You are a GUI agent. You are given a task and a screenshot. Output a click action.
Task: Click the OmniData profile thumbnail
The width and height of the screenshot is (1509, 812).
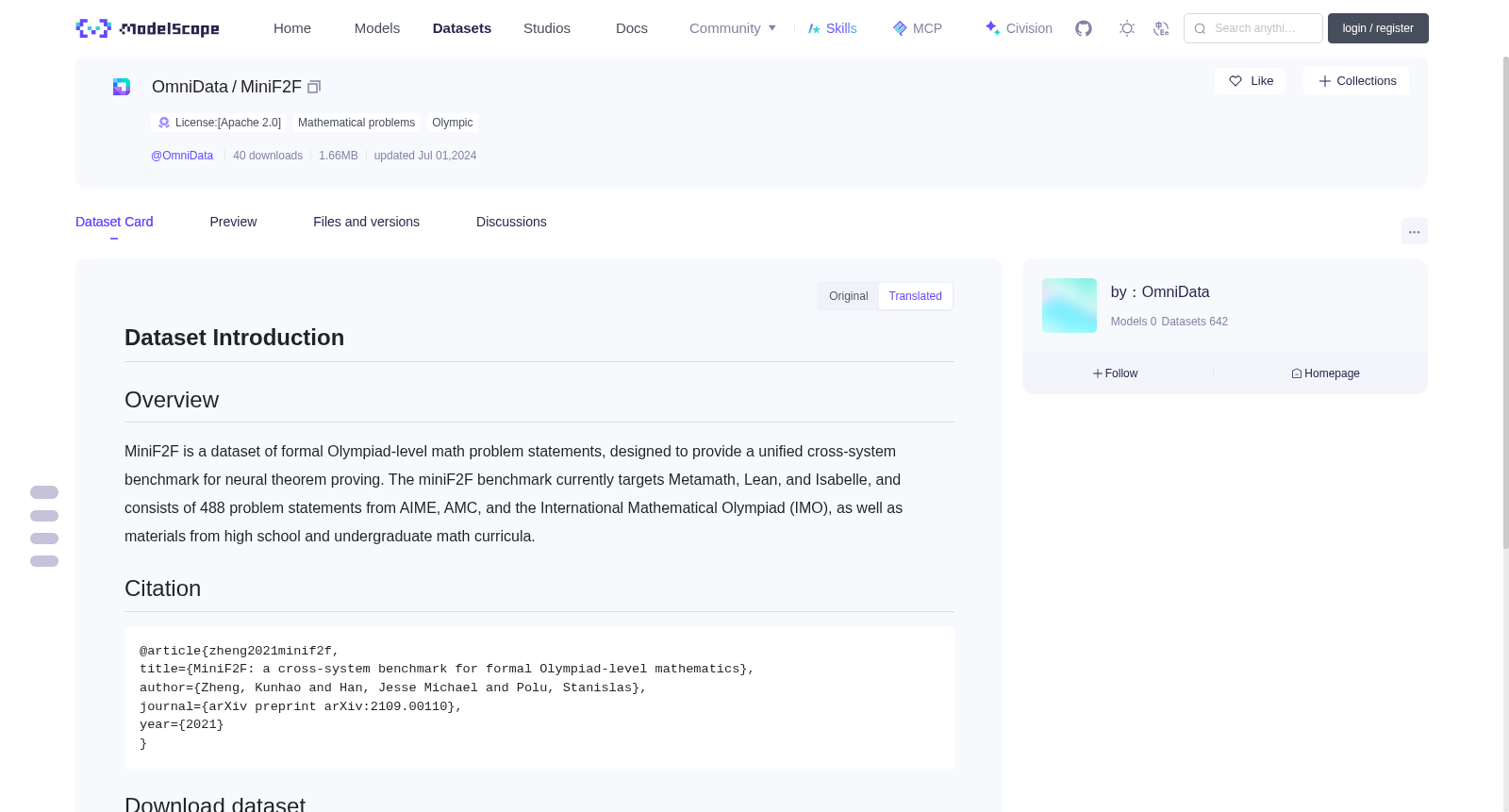click(1070, 306)
